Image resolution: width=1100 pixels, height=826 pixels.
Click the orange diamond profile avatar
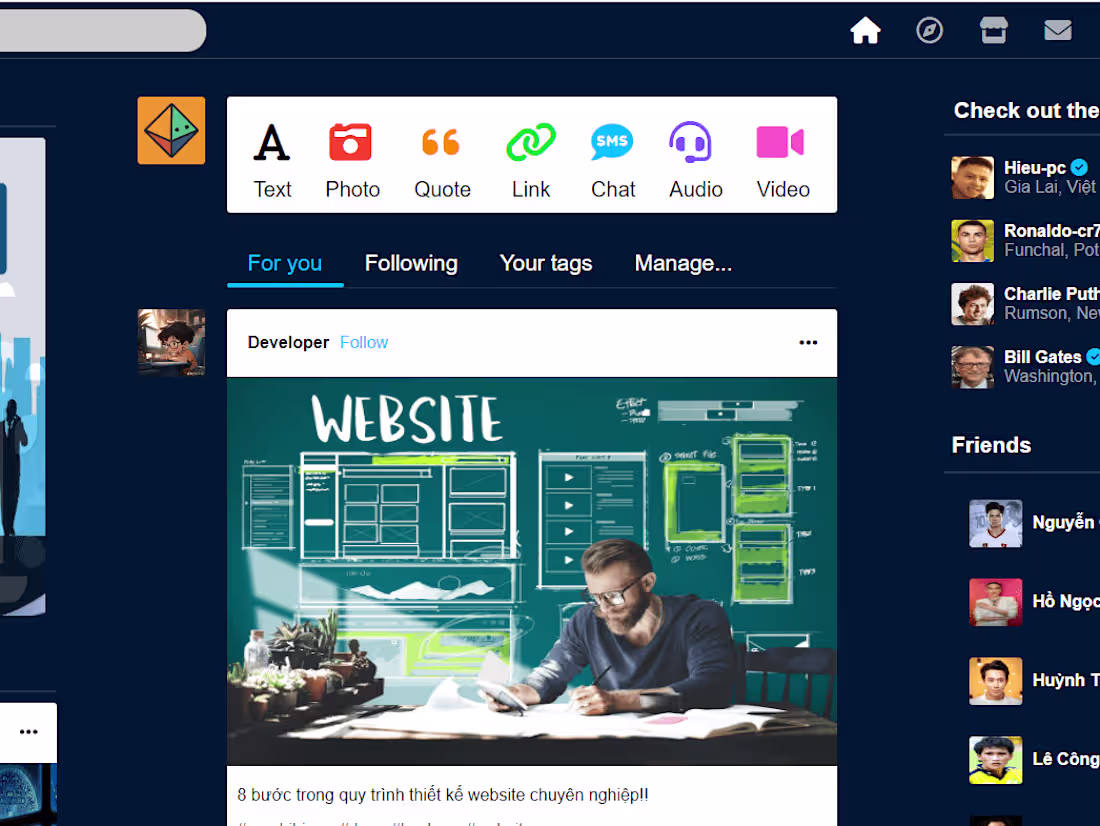[171, 131]
